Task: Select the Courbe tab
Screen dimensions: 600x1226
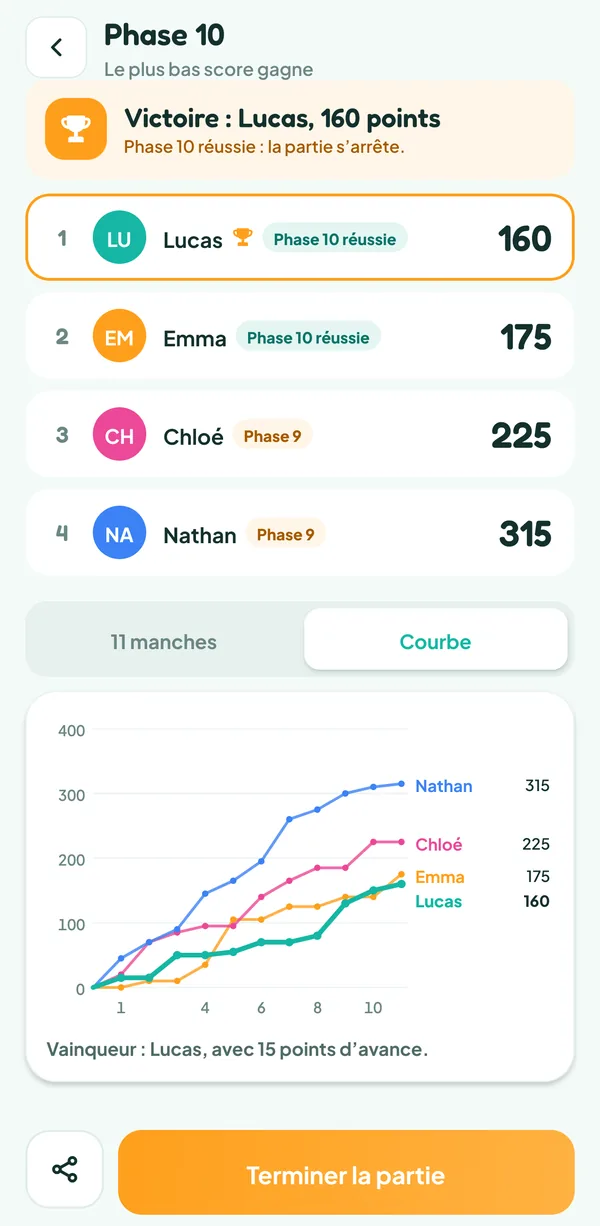Action: (x=436, y=640)
